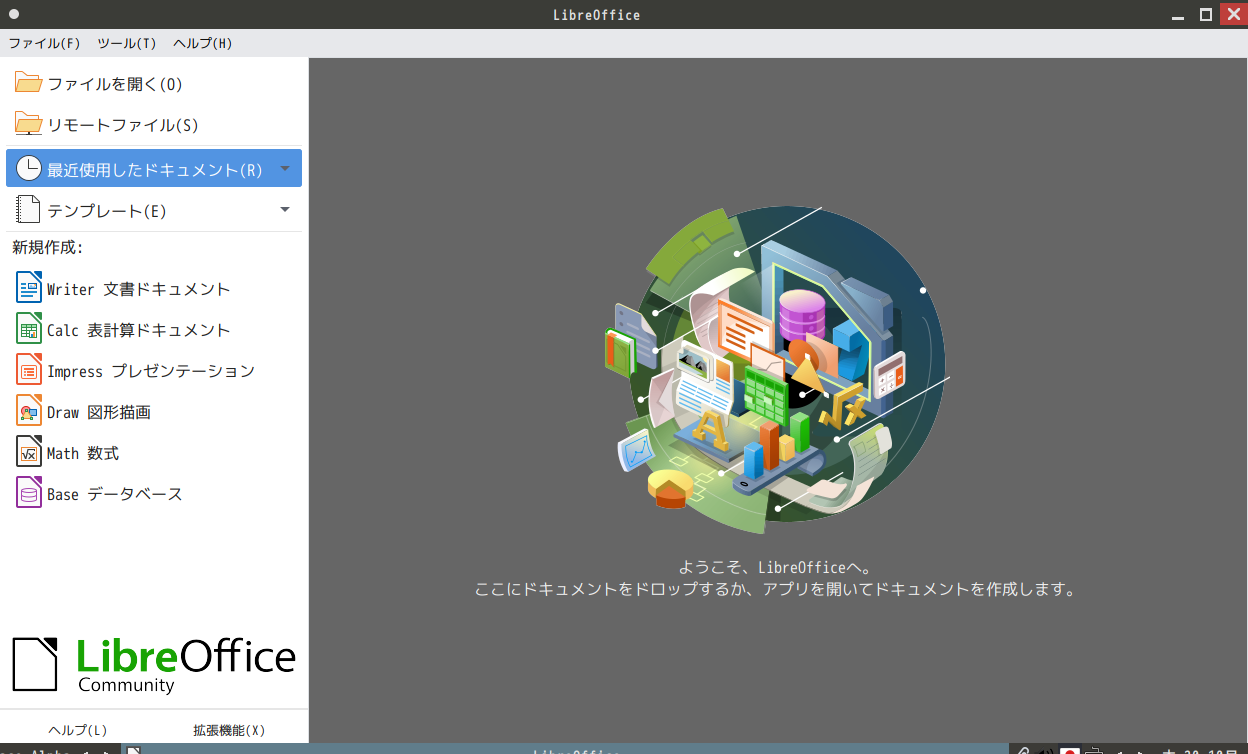
Task: Open window menu dot in title bar
Action: point(14,14)
